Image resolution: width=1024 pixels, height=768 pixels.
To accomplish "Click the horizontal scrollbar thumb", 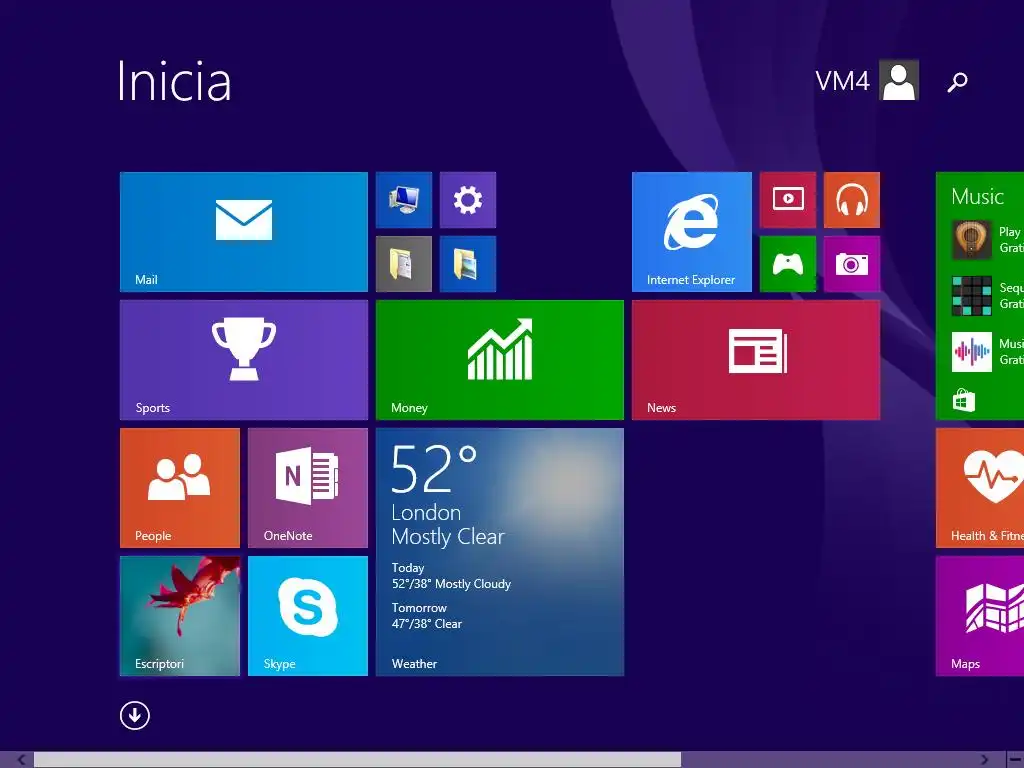I will [x=357, y=760].
